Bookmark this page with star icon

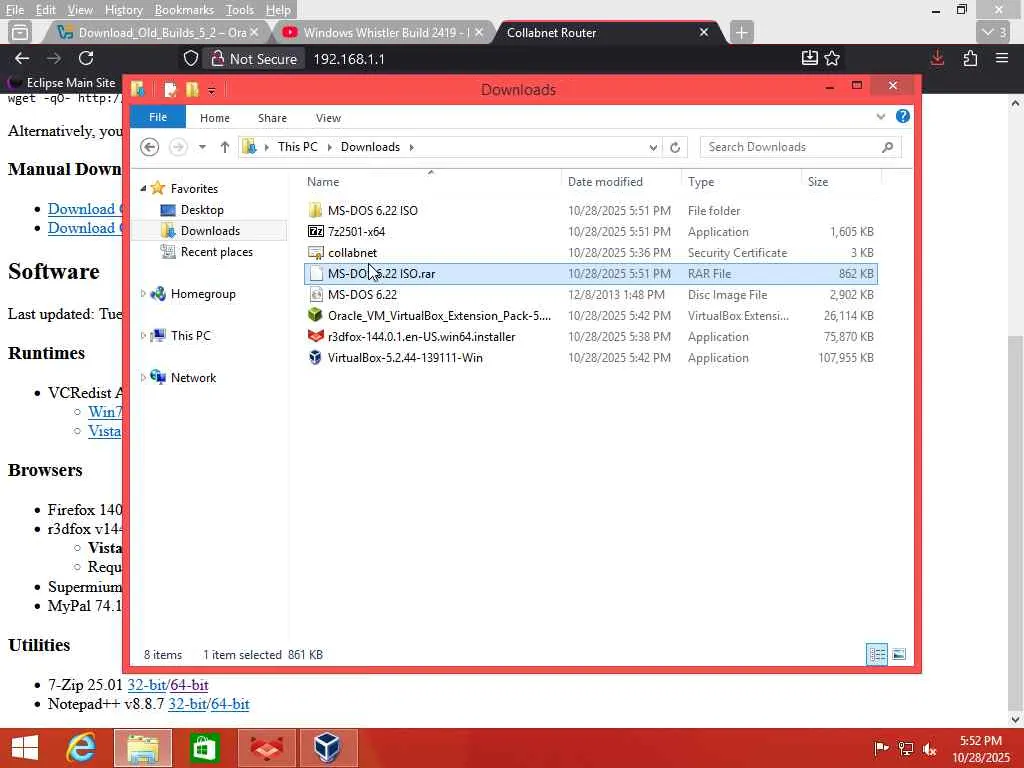click(832, 58)
